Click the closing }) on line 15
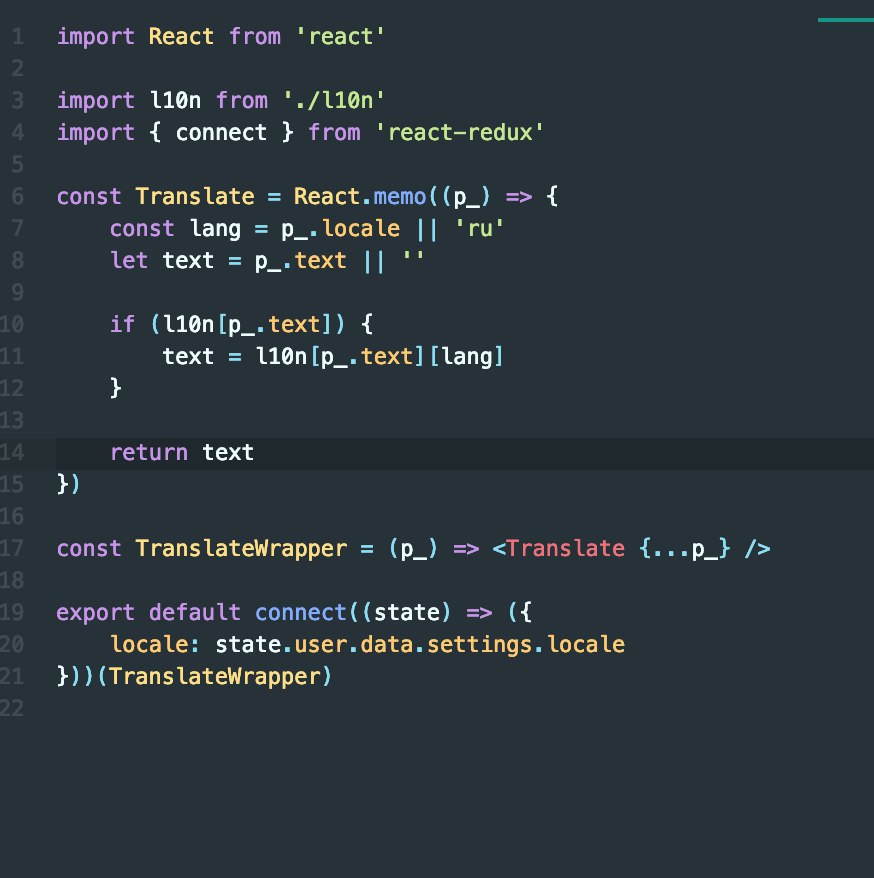The image size is (874, 878). click(x=68, y=484)
